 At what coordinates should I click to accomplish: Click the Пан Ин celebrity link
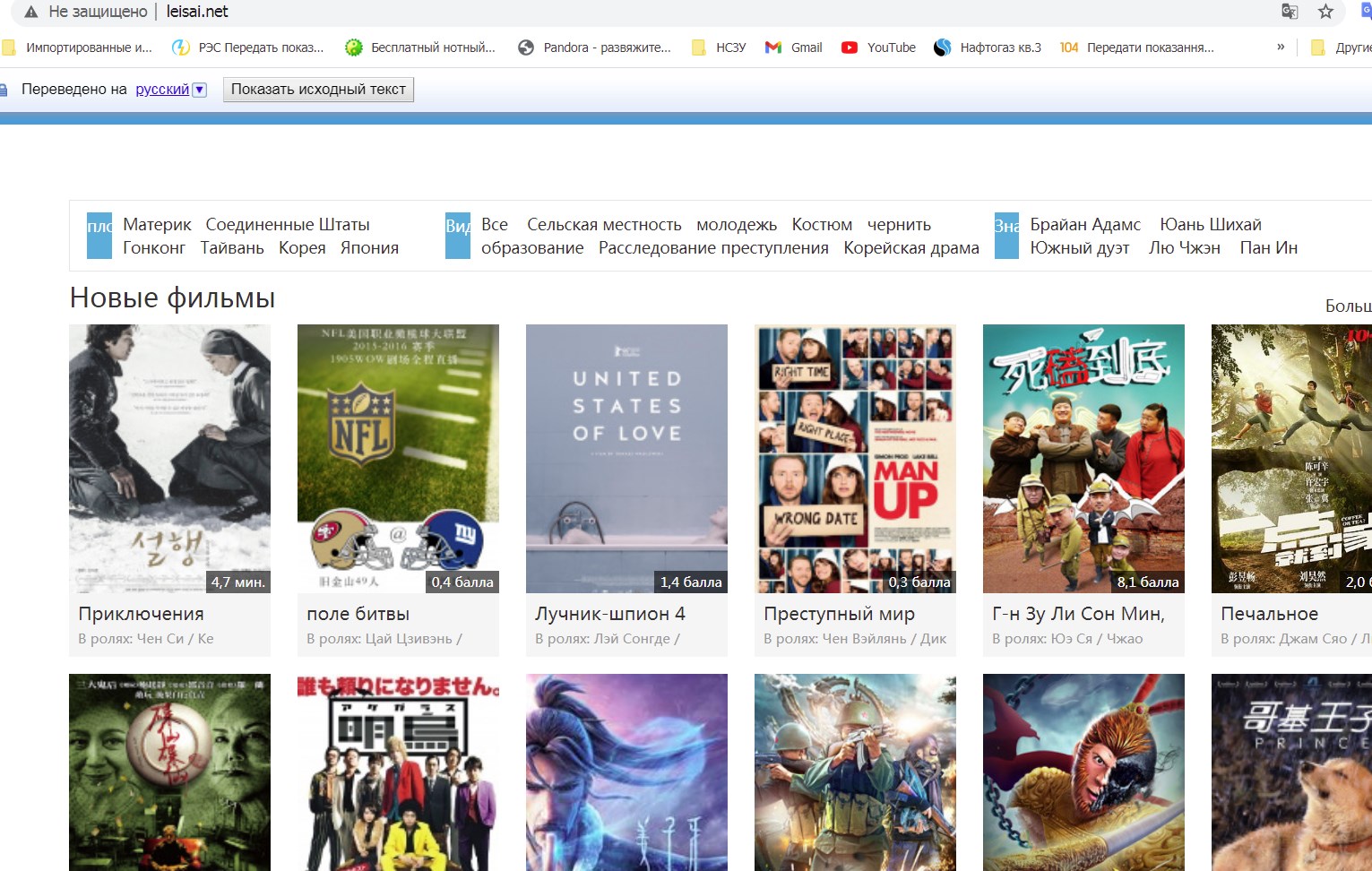tap(1269, 247)
